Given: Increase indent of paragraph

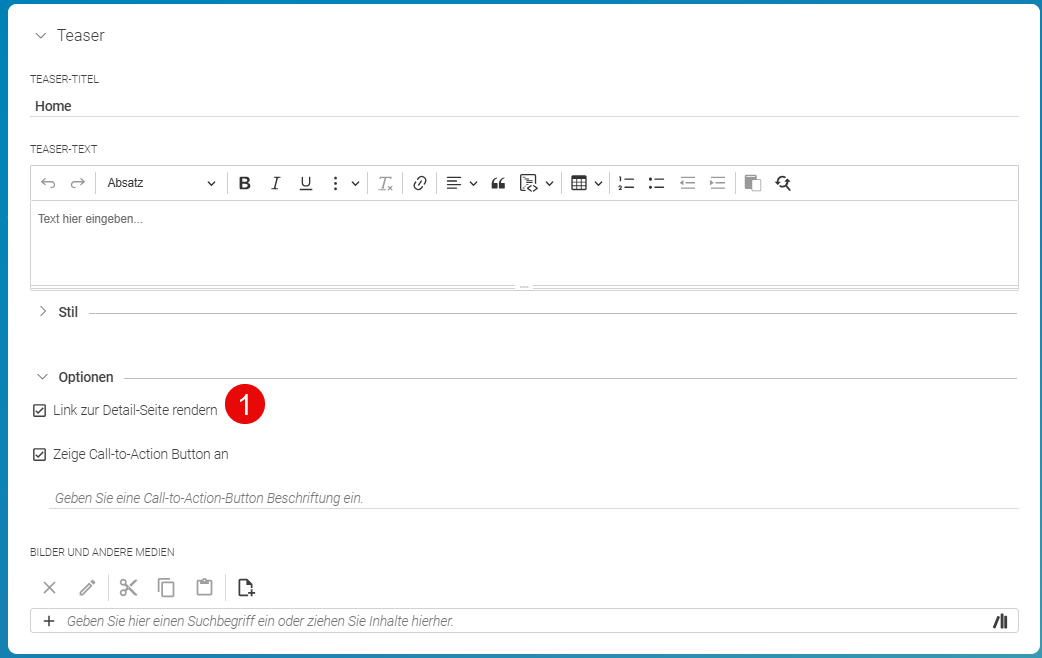Looking at the screenshot, I should 717,183.
